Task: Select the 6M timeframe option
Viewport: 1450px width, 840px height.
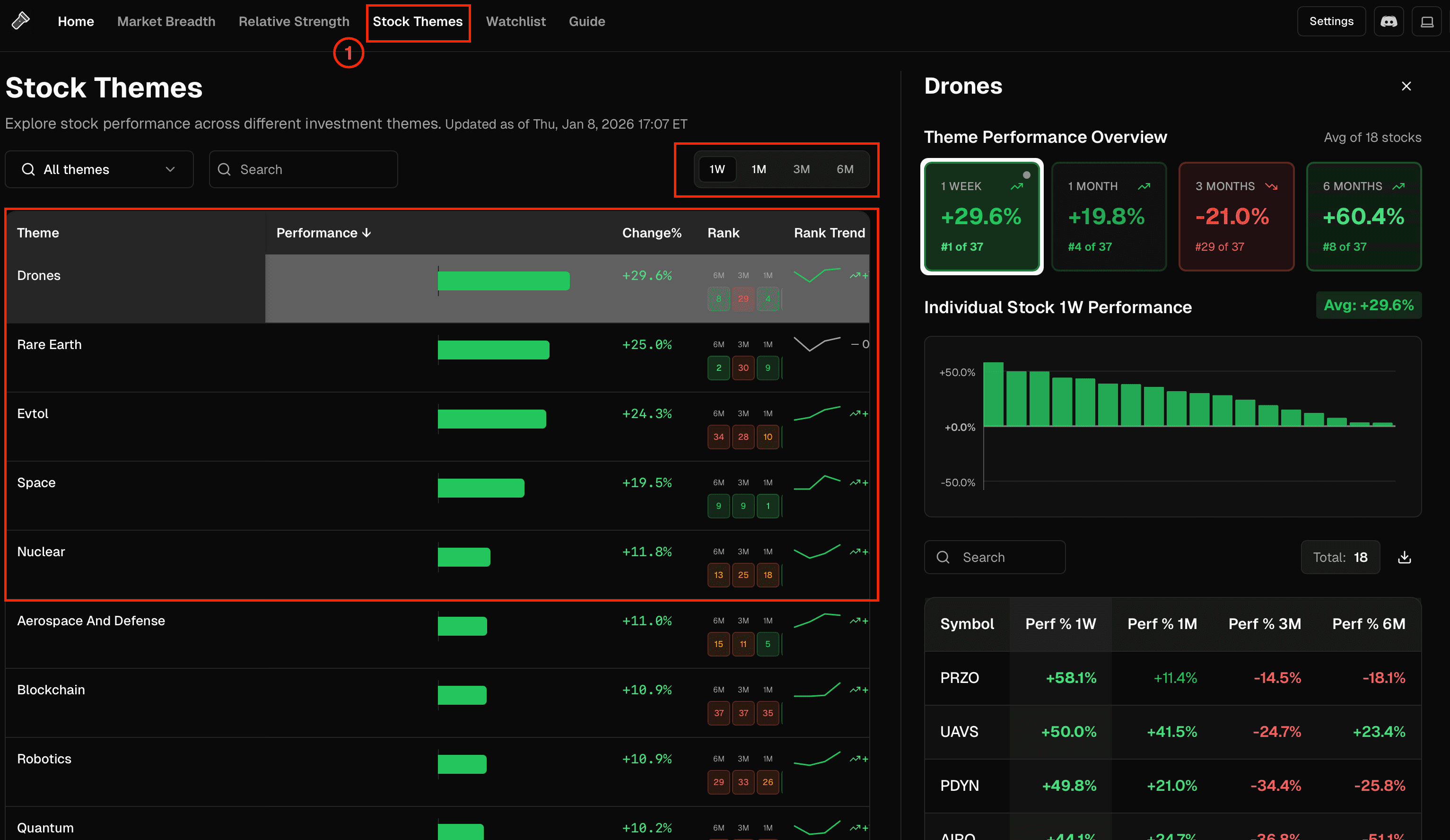Action: click(845, 169)
